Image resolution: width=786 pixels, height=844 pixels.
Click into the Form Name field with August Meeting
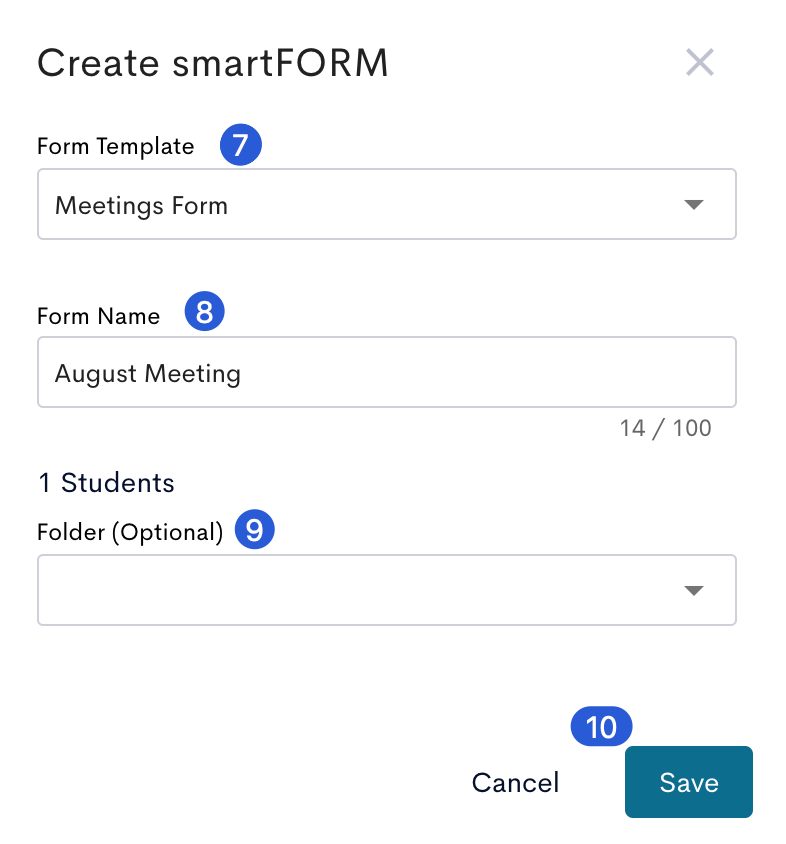click(x=387, y=372)
